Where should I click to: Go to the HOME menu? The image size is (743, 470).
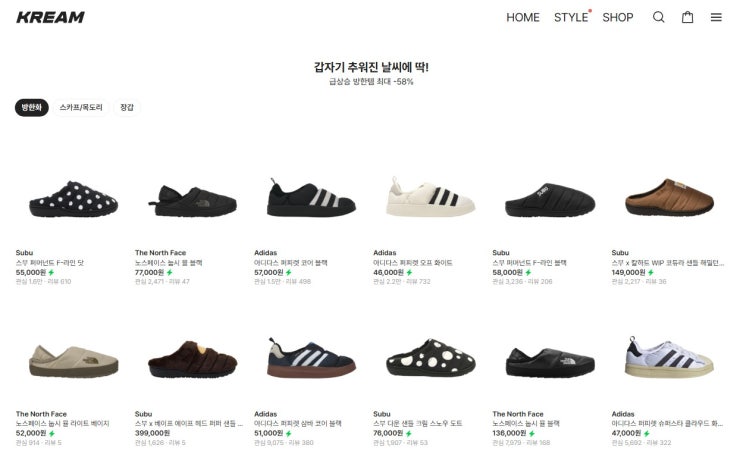point(523,18)
